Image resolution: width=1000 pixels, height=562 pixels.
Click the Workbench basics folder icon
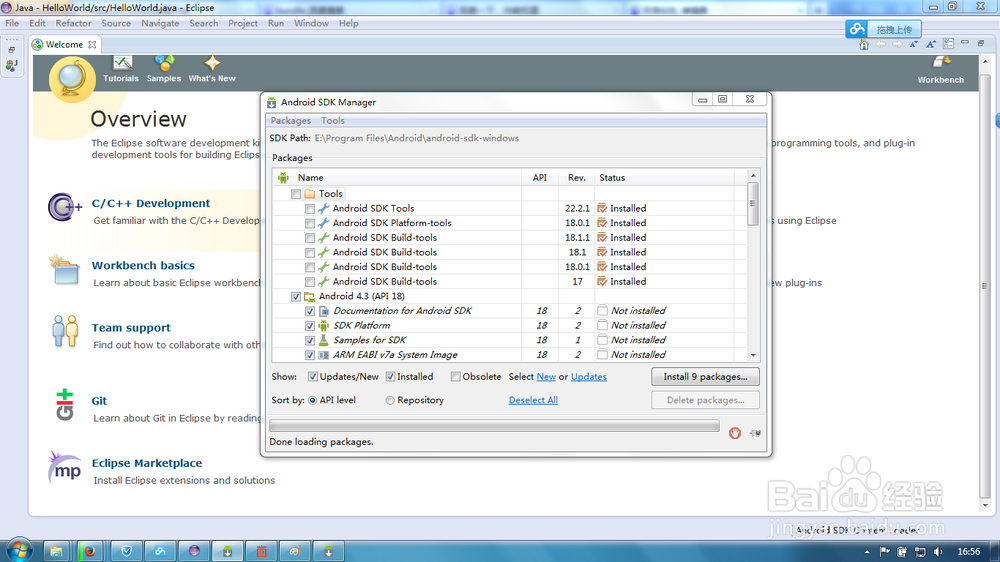click(x=64, y=269)
